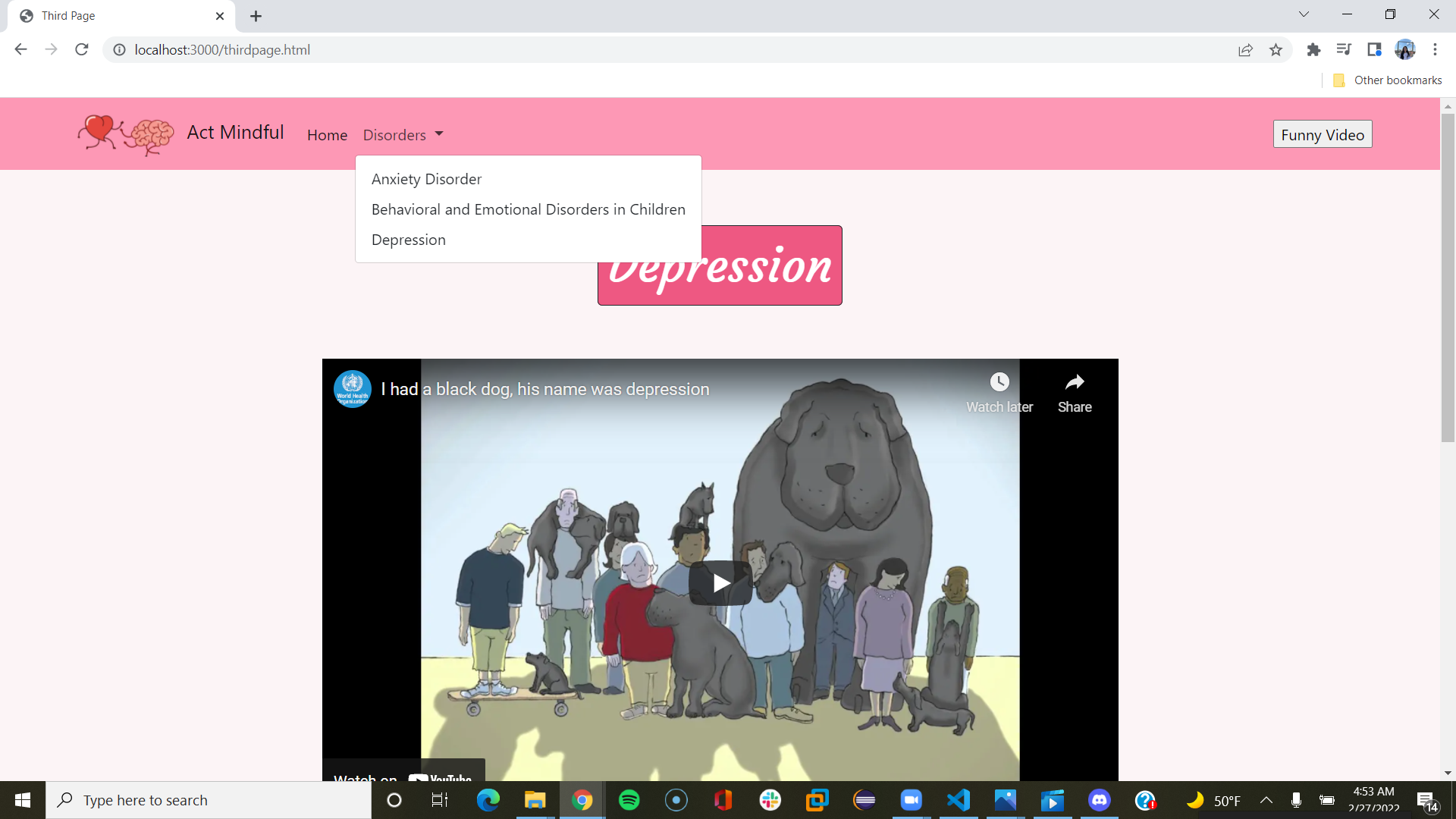Bookmark this page with the star icon
The image size is (1456, 819).
coord(1276,50)
